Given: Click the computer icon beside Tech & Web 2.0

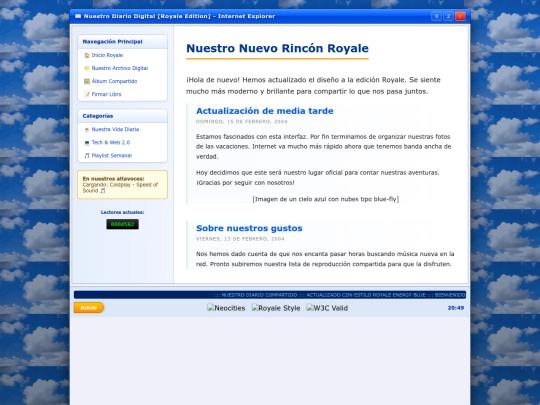Looking at the screenshot, I should coord(87,143).
